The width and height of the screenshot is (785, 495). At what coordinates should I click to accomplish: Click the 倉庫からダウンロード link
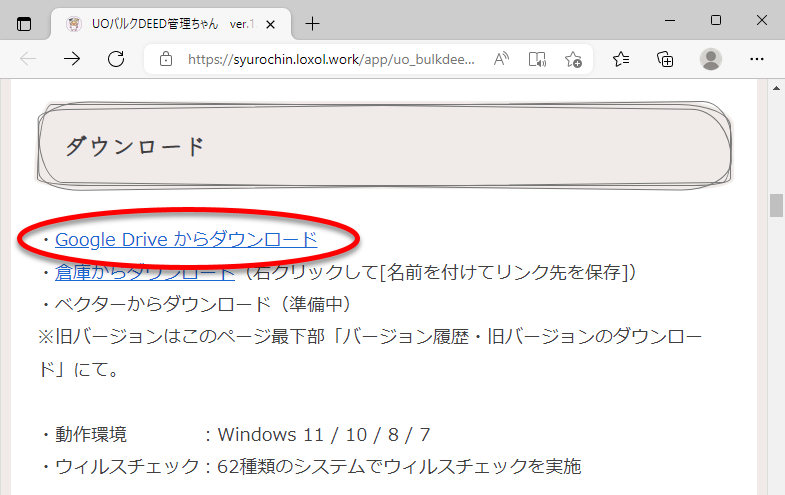tap(145, 272)
